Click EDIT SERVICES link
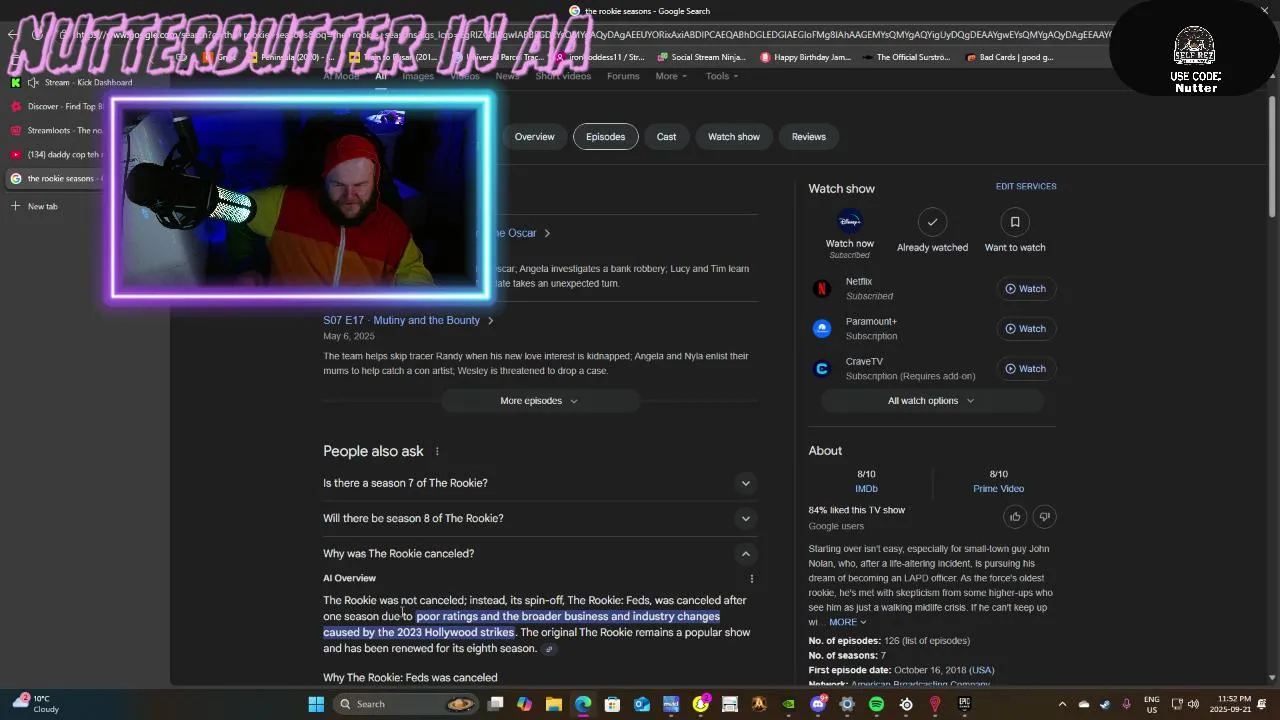Screen dimensions: 1280x720 [1026, 187]
